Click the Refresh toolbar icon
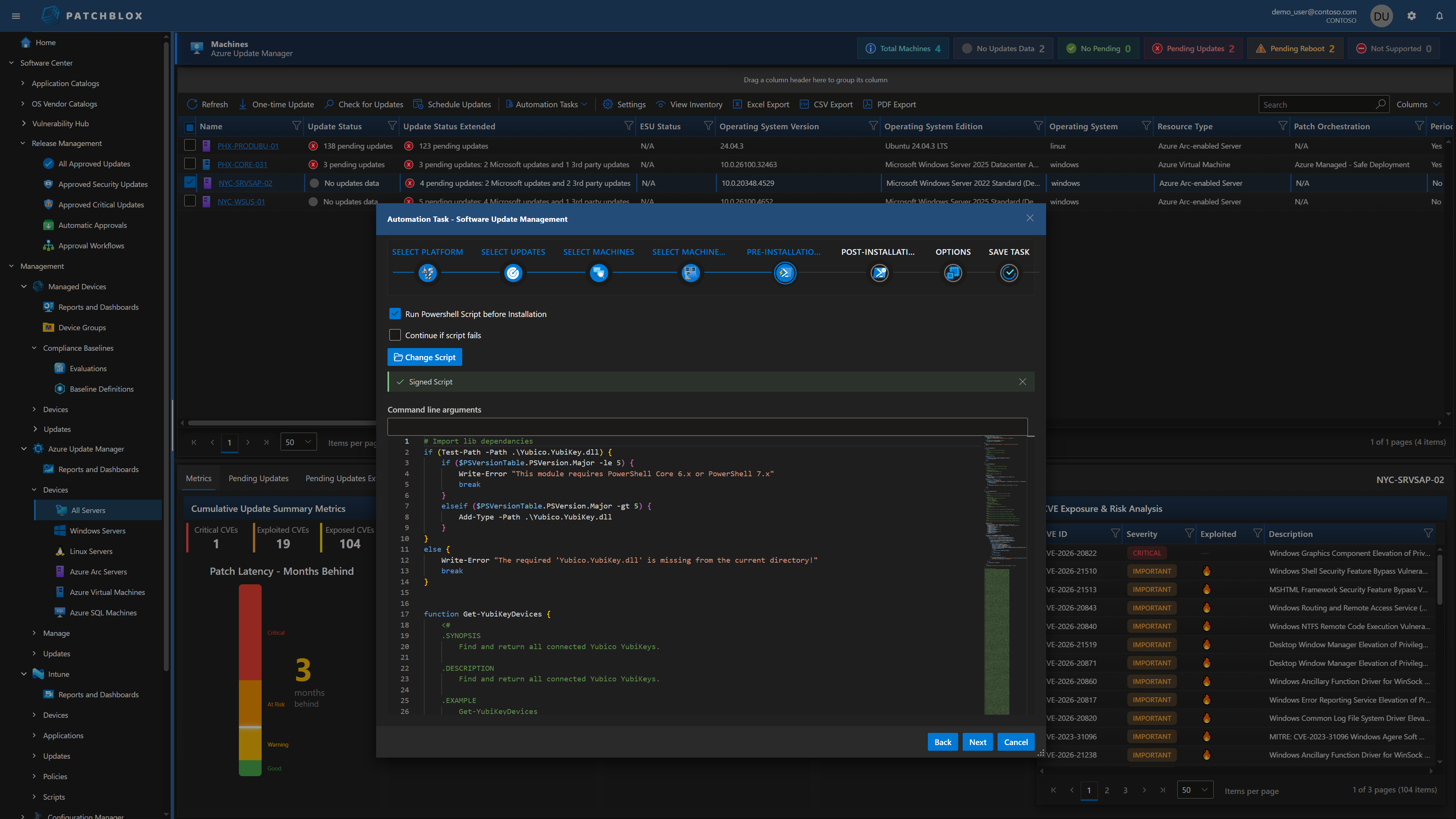 (x=192, y=104)
